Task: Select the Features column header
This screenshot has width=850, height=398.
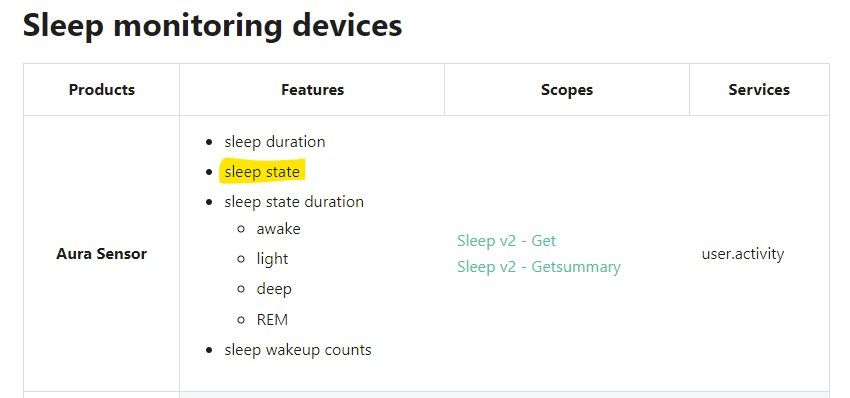Action: [x=312, y=89]
